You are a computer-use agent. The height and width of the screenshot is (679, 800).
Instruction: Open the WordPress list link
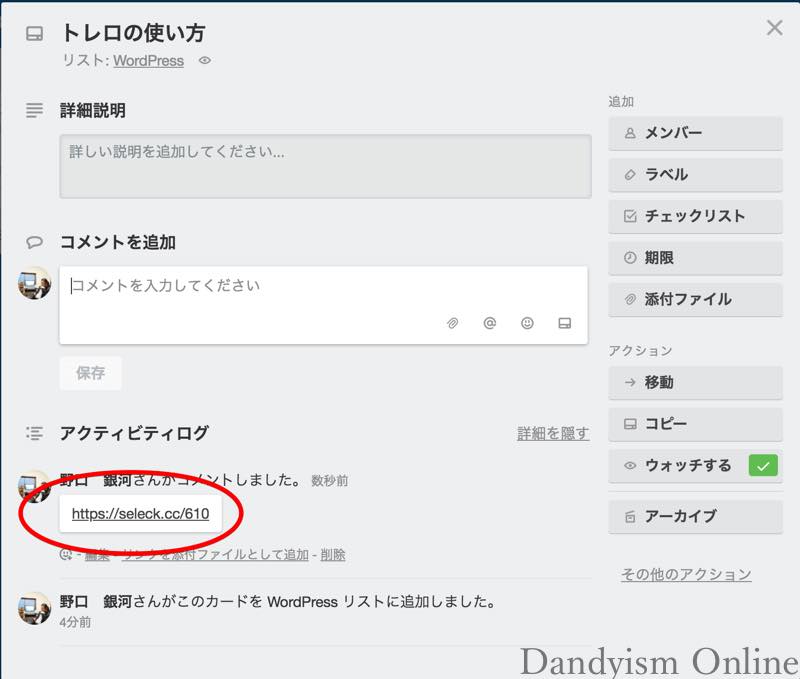pos(148,61)
